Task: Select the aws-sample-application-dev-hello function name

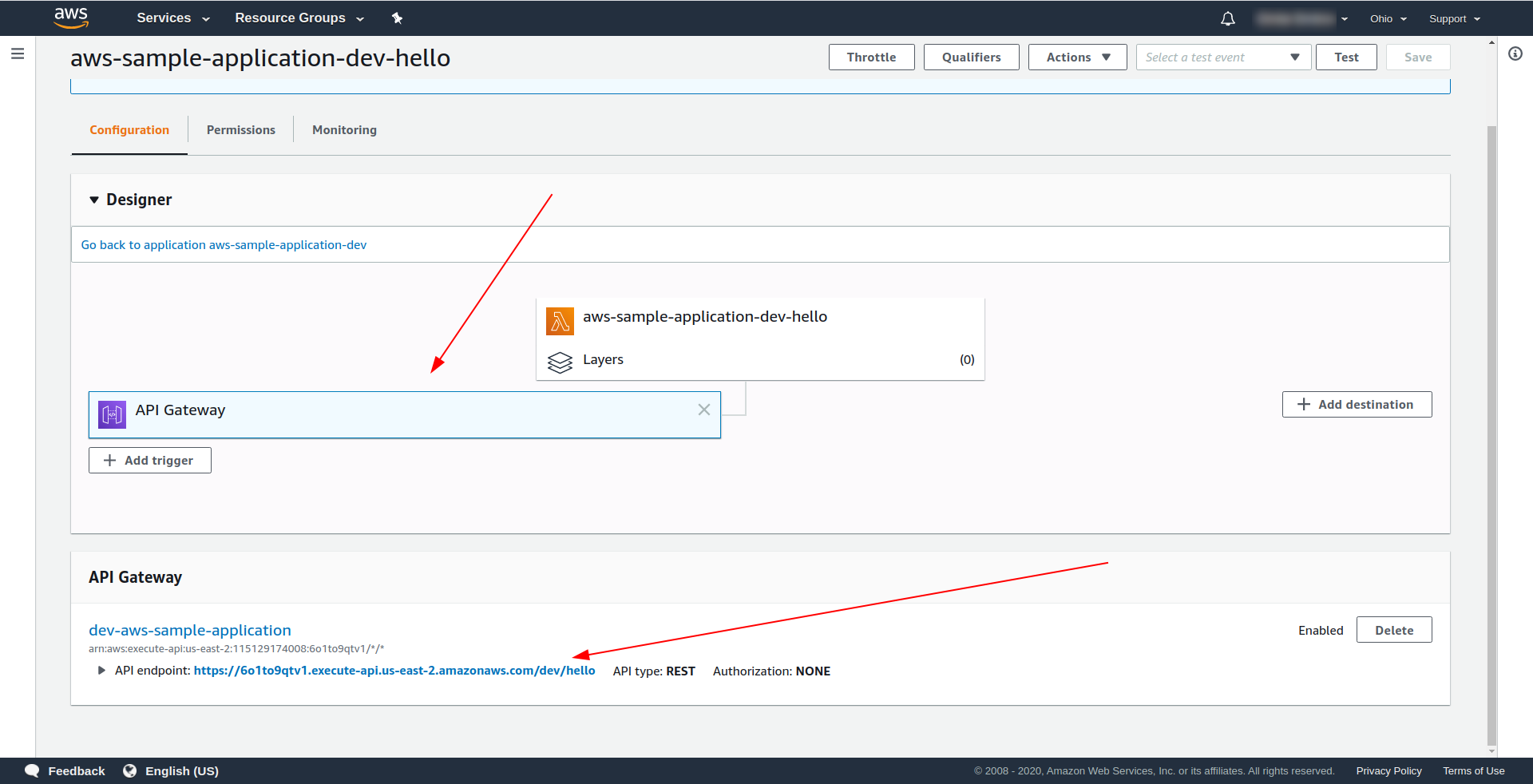Action: [x=705, y=317]
